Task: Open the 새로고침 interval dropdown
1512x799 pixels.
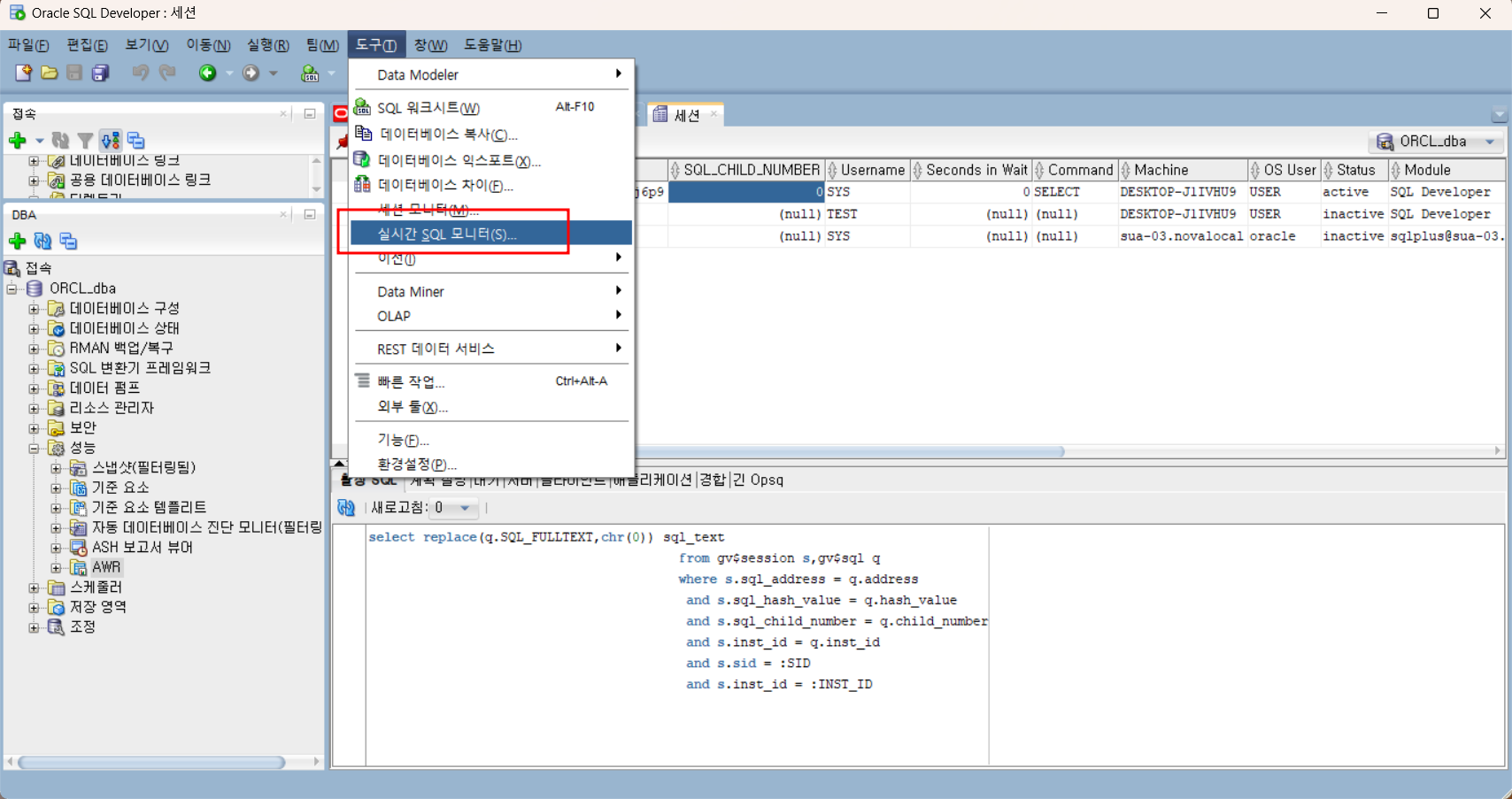Action: click(x=465, y=508)
